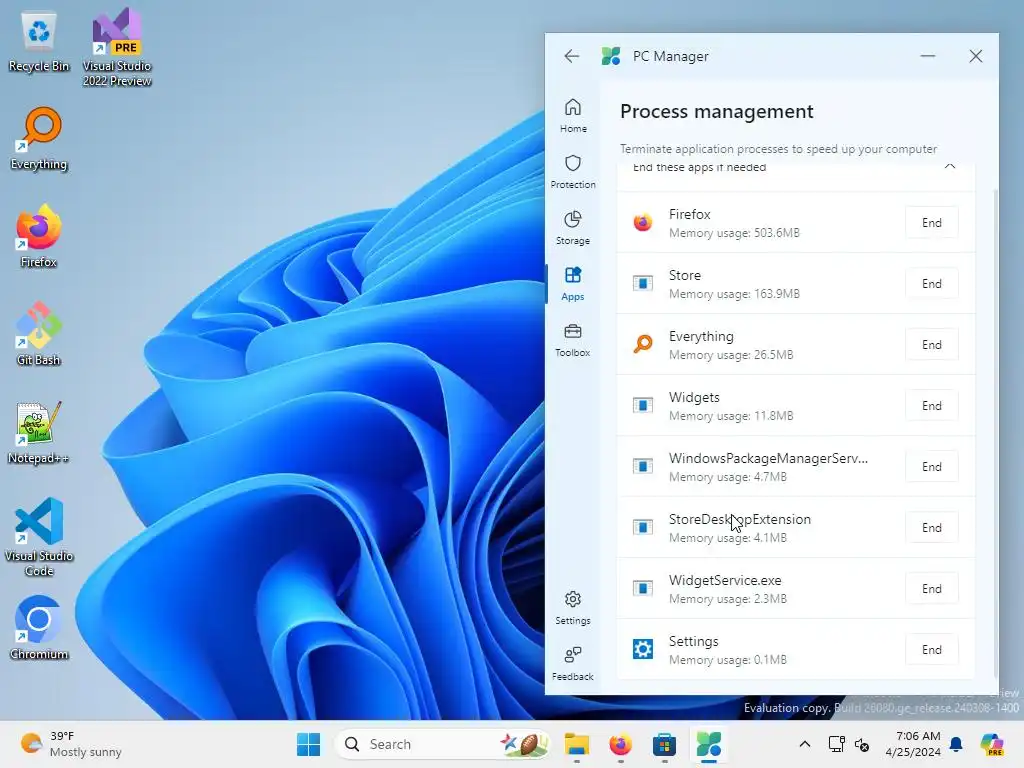Collapse the 'End these apps if needed' list

tap(950, 167)
